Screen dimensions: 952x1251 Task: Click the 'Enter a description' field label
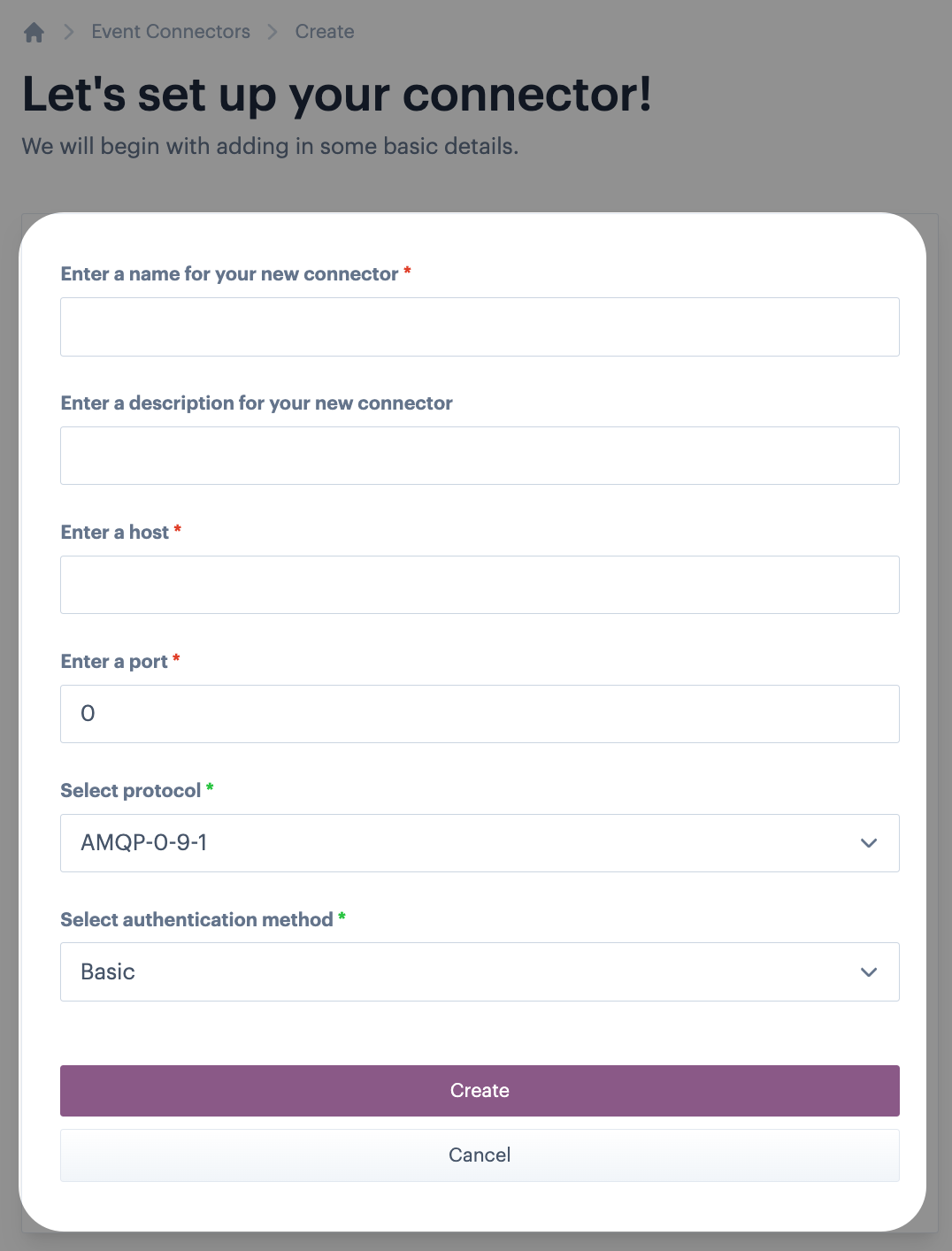pyautogui.click(x=257, y=403)
